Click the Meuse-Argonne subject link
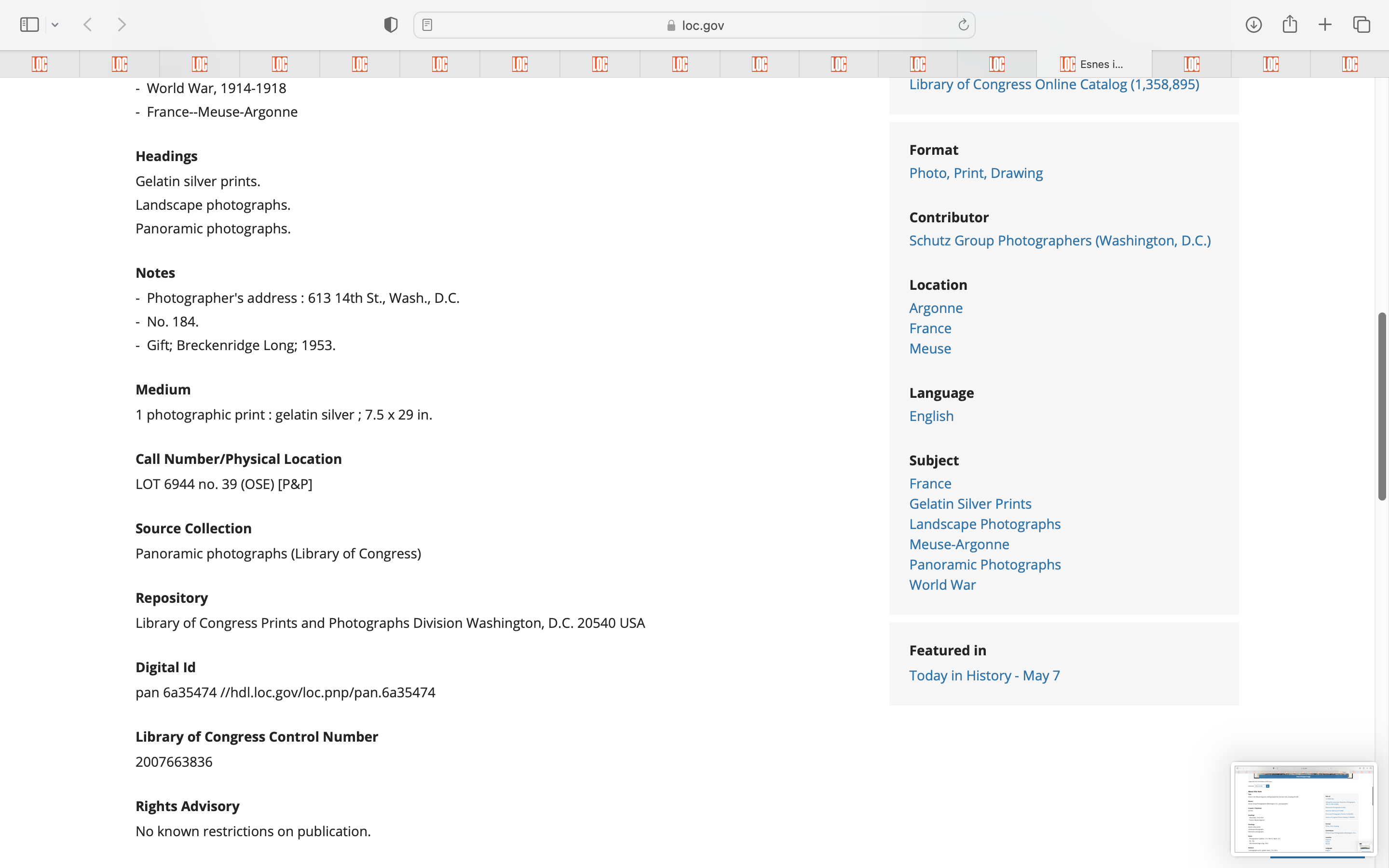1389x868 pixels. 958,544
